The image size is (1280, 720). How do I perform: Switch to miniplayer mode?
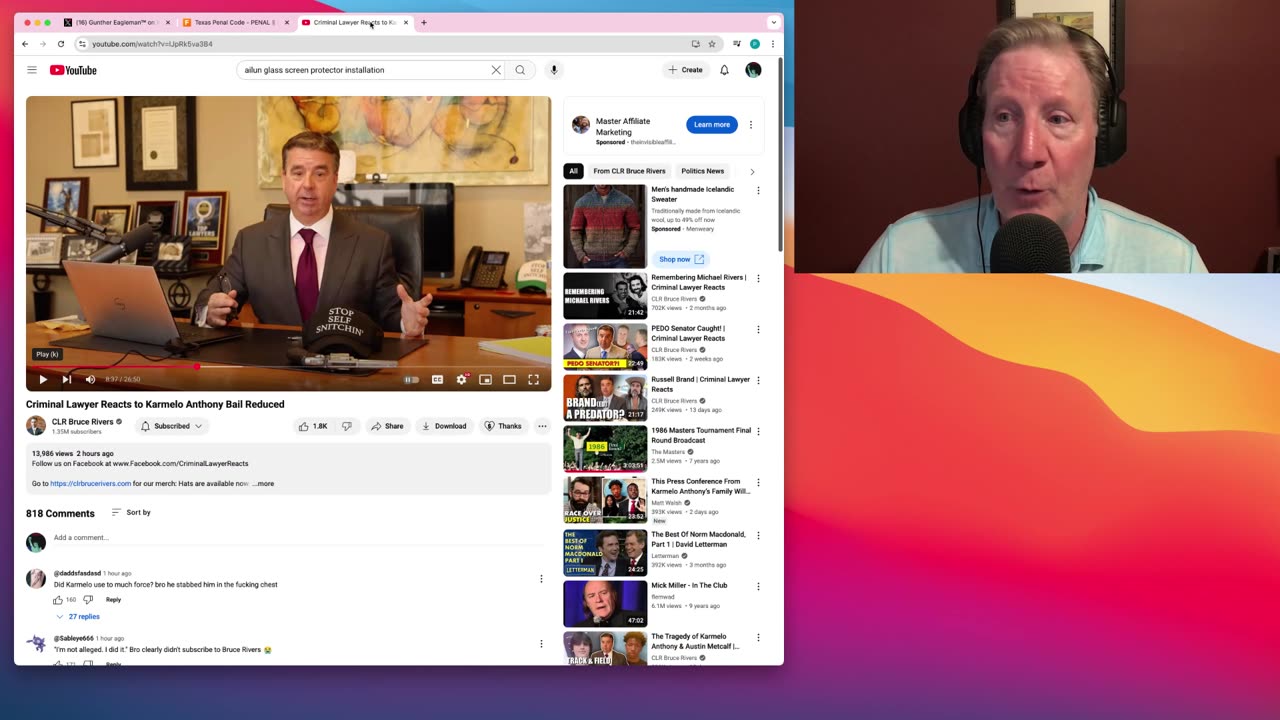click(485, 379)
